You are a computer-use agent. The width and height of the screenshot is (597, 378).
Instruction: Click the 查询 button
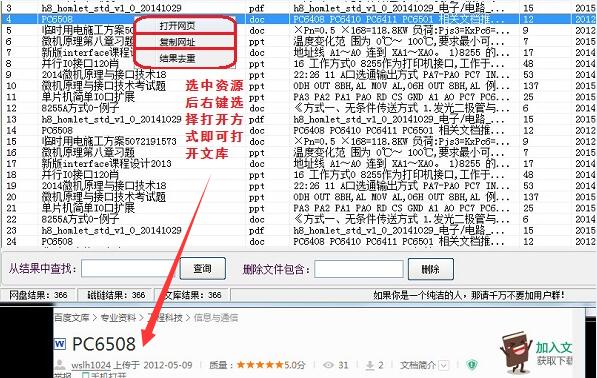click(203, 269)
